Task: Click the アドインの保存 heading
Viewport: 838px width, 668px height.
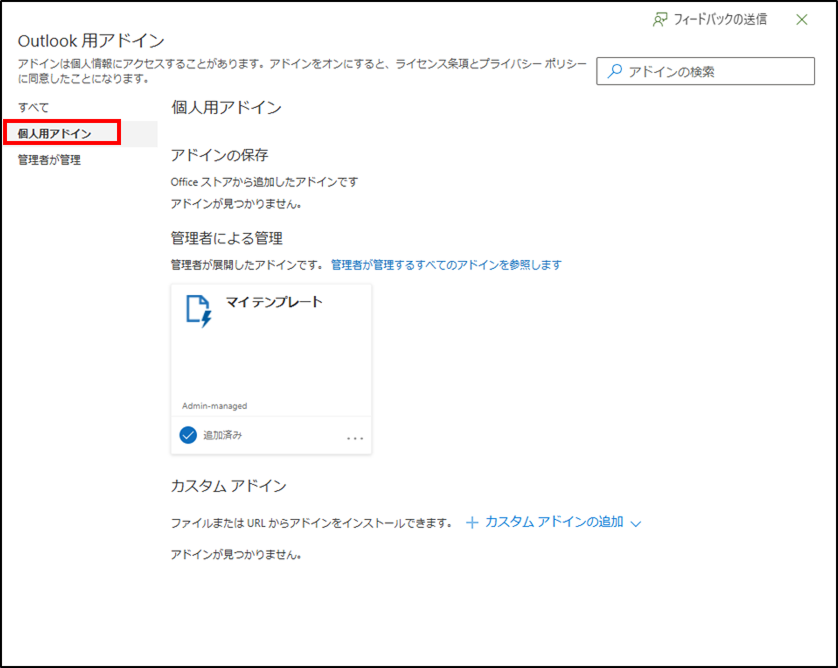Action: [219, 156]
